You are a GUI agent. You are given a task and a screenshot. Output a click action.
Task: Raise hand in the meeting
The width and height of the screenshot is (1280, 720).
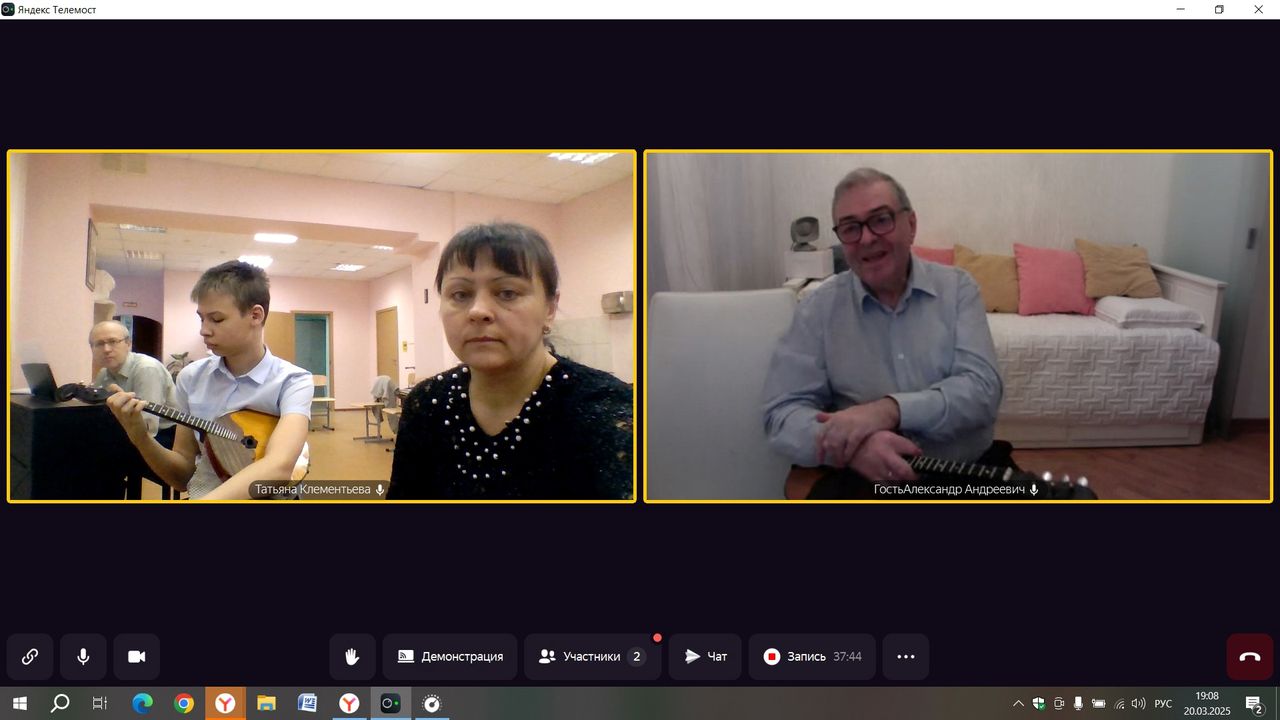pos(352,657)
